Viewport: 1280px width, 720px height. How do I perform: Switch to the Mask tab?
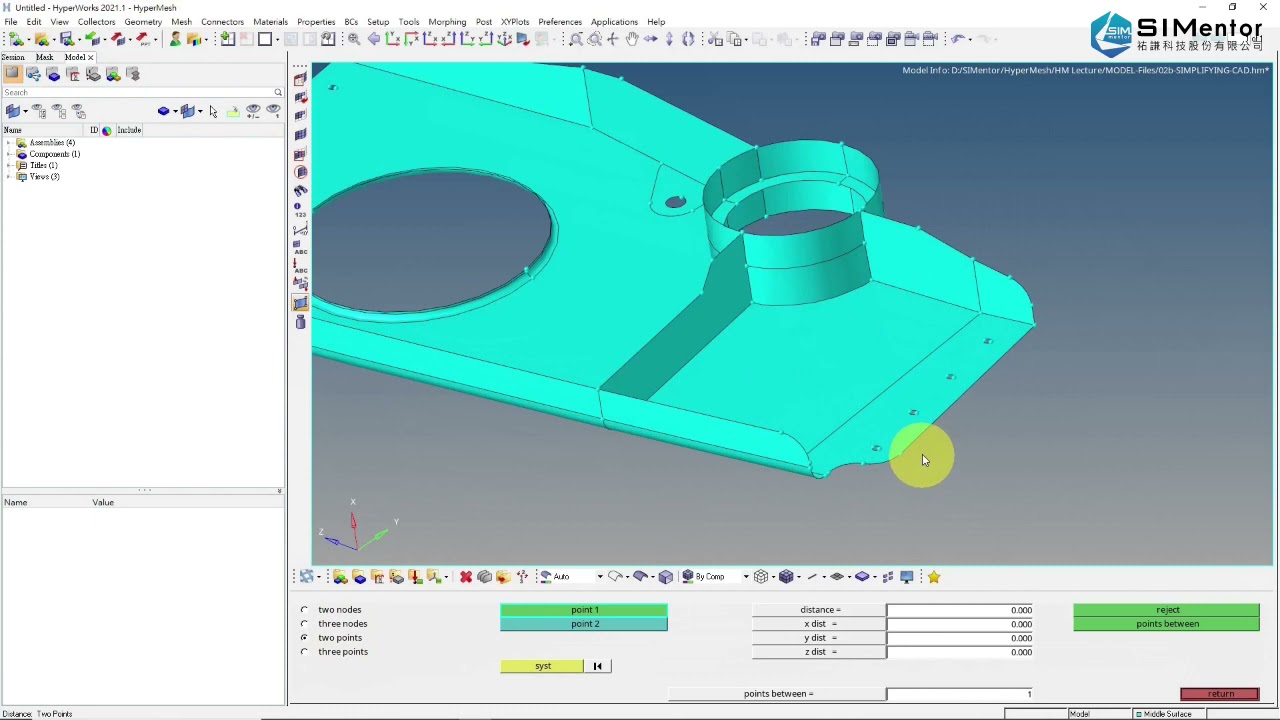[x=44, y=57]
